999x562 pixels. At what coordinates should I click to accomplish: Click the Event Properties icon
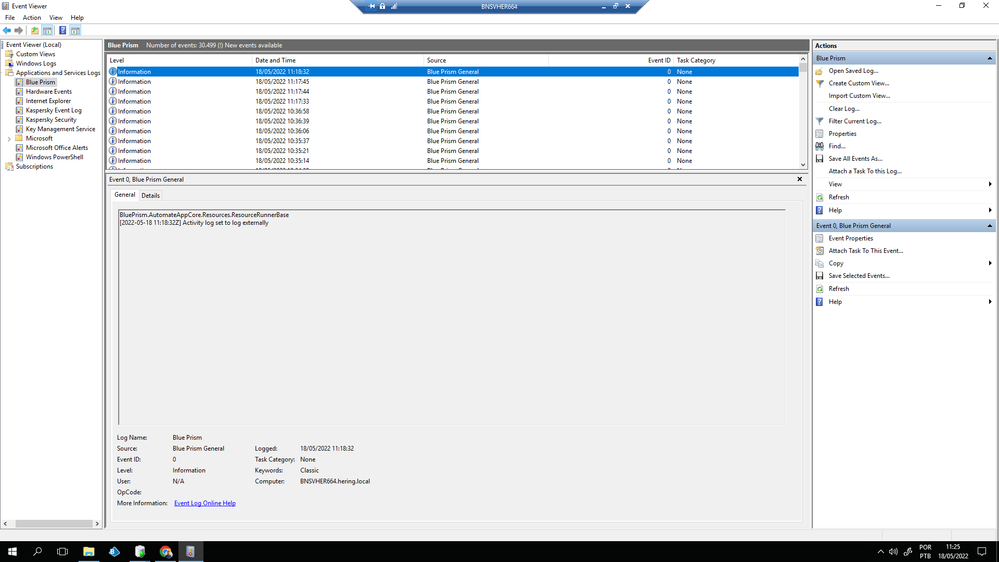(820, 238)
